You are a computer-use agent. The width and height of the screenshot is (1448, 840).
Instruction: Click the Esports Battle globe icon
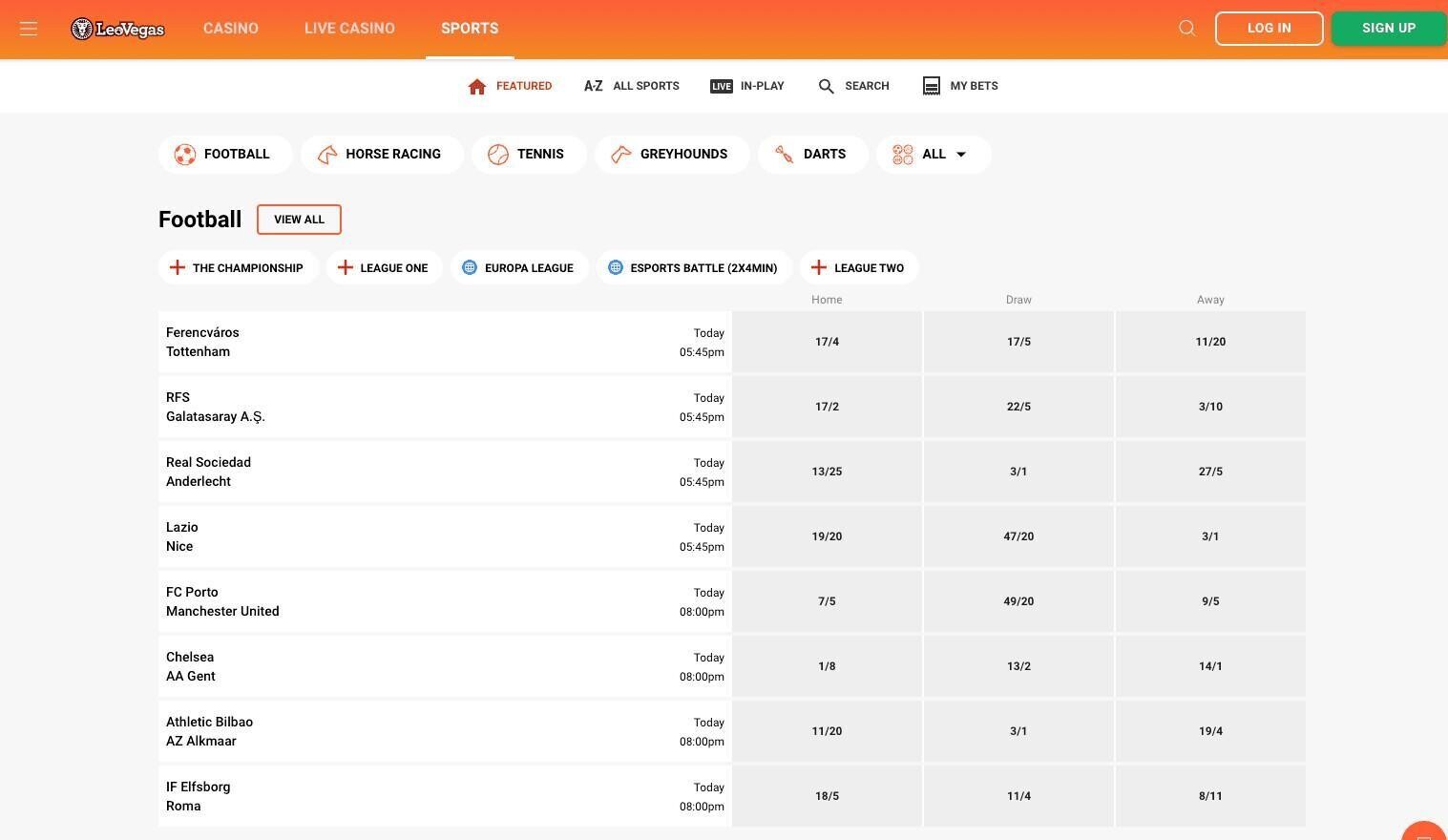(616, 268)
